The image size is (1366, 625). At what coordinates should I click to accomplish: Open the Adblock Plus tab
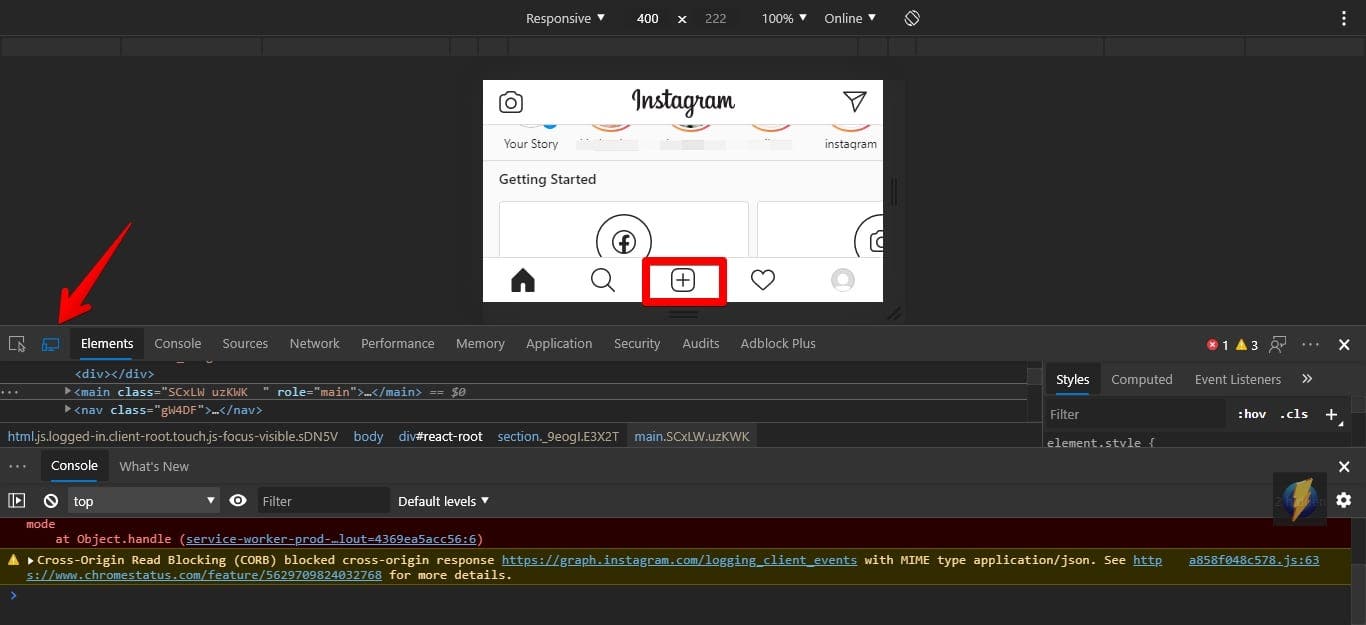778,343
